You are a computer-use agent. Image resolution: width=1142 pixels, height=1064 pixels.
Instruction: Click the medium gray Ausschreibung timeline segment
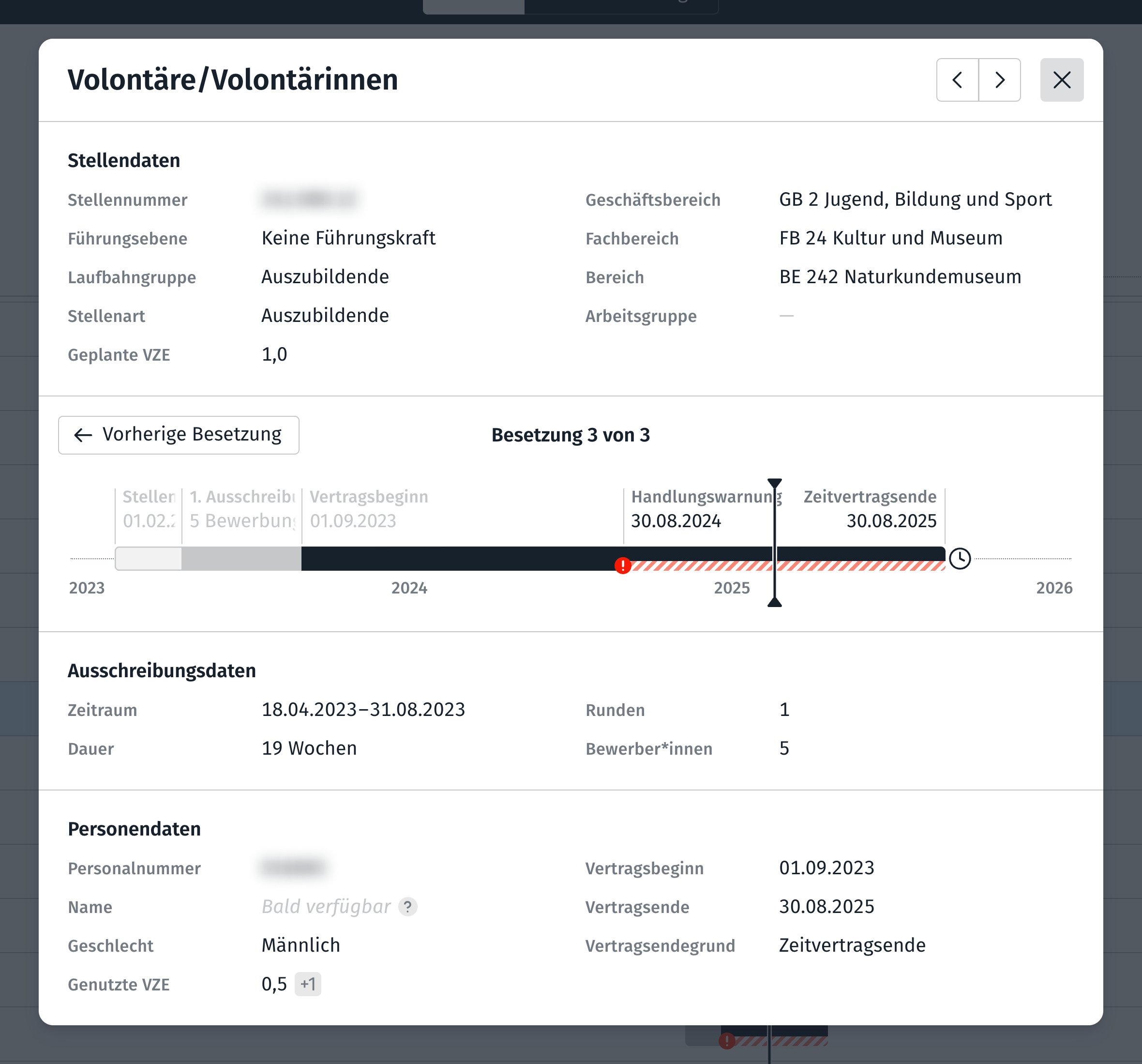coord(241,559)
